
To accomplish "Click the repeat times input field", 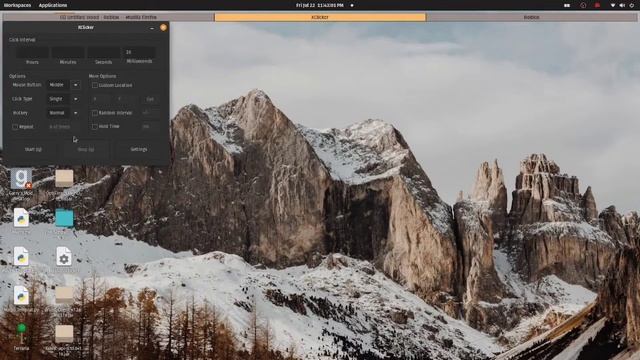I will (64, 127).
